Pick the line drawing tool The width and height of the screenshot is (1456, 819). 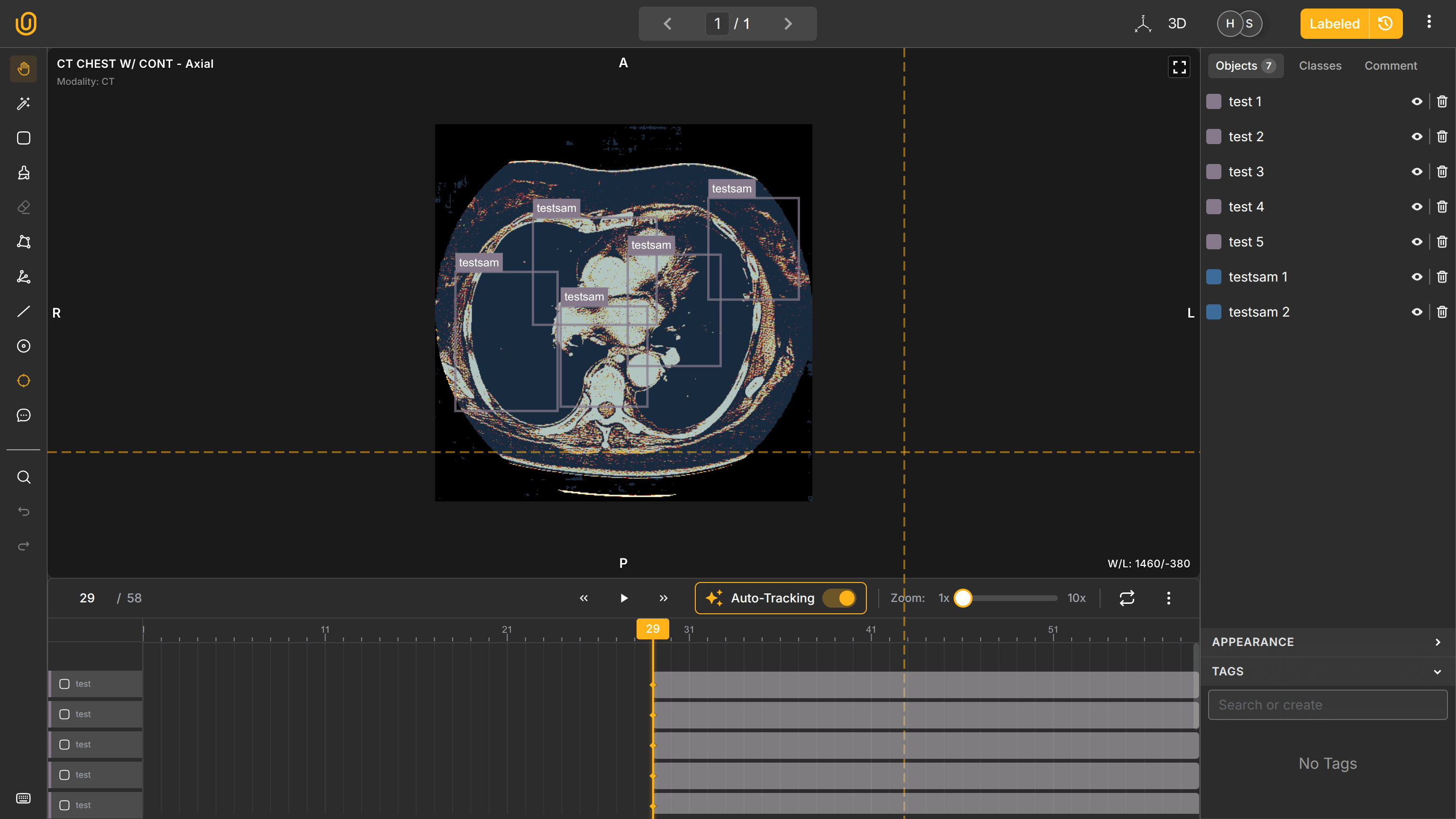(x=23, y=311)
